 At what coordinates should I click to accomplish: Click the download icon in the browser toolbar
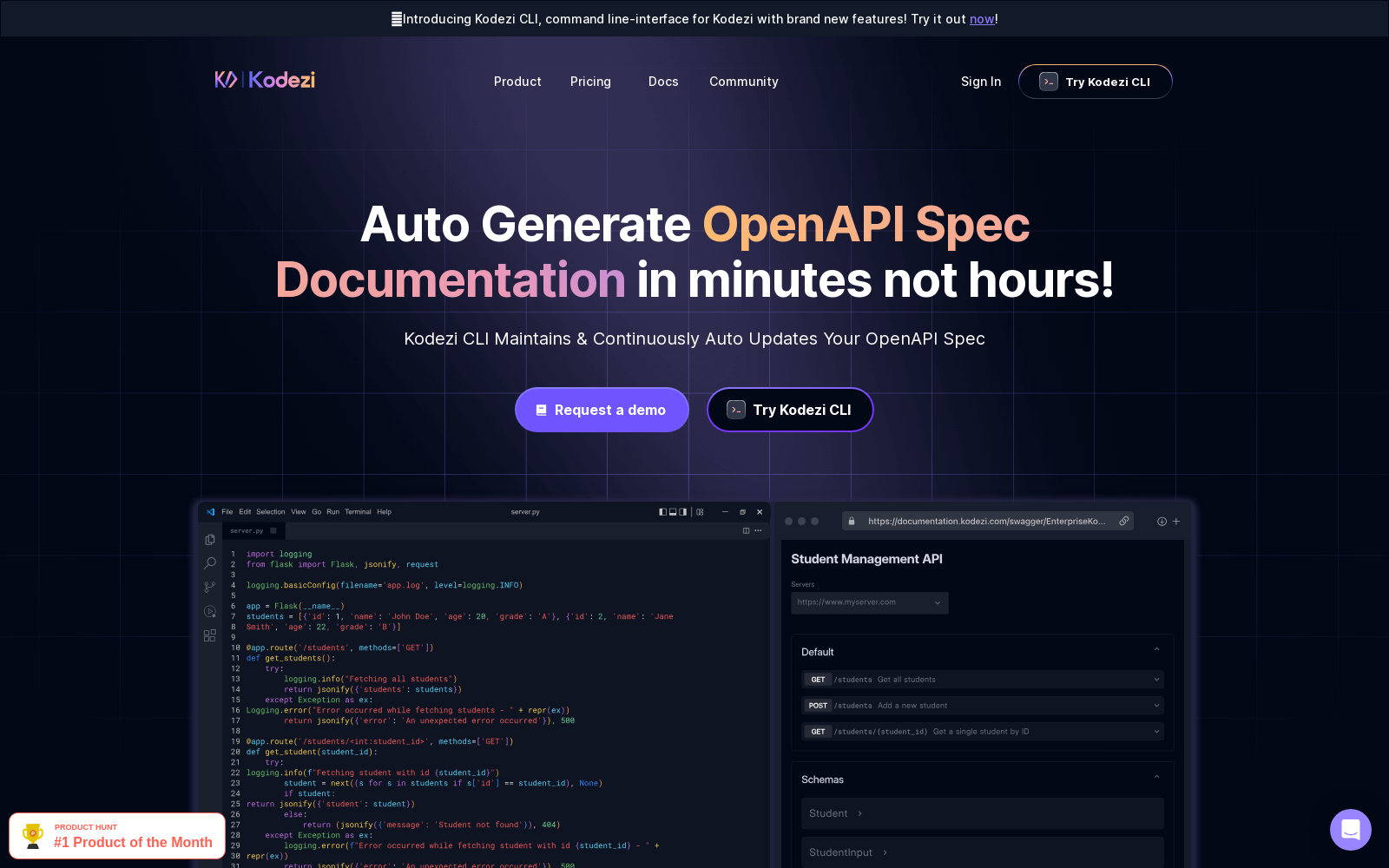pos(1162,522)
